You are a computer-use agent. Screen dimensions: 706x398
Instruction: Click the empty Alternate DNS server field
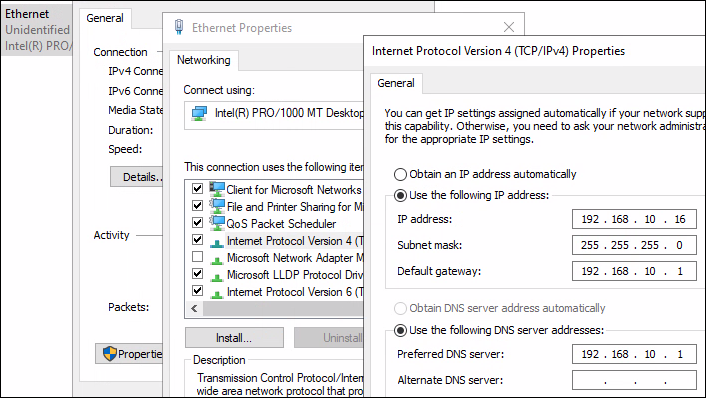634,380
